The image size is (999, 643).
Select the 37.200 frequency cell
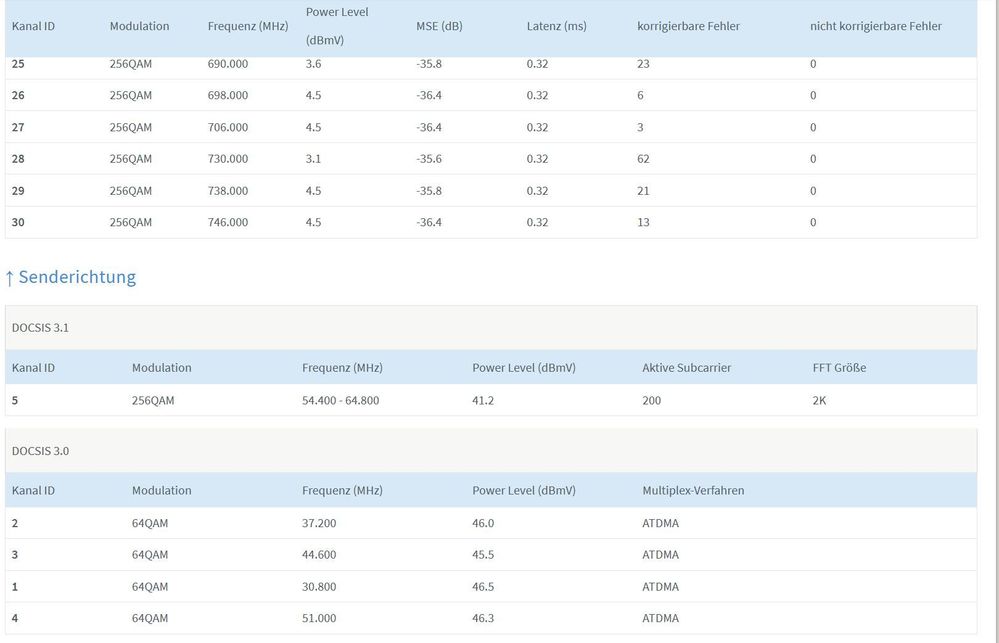point(319,523)
